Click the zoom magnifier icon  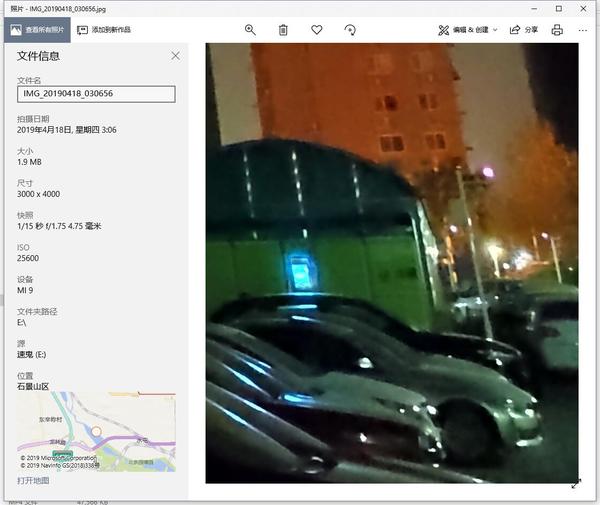pyautogui.click(x=250, y=30)
